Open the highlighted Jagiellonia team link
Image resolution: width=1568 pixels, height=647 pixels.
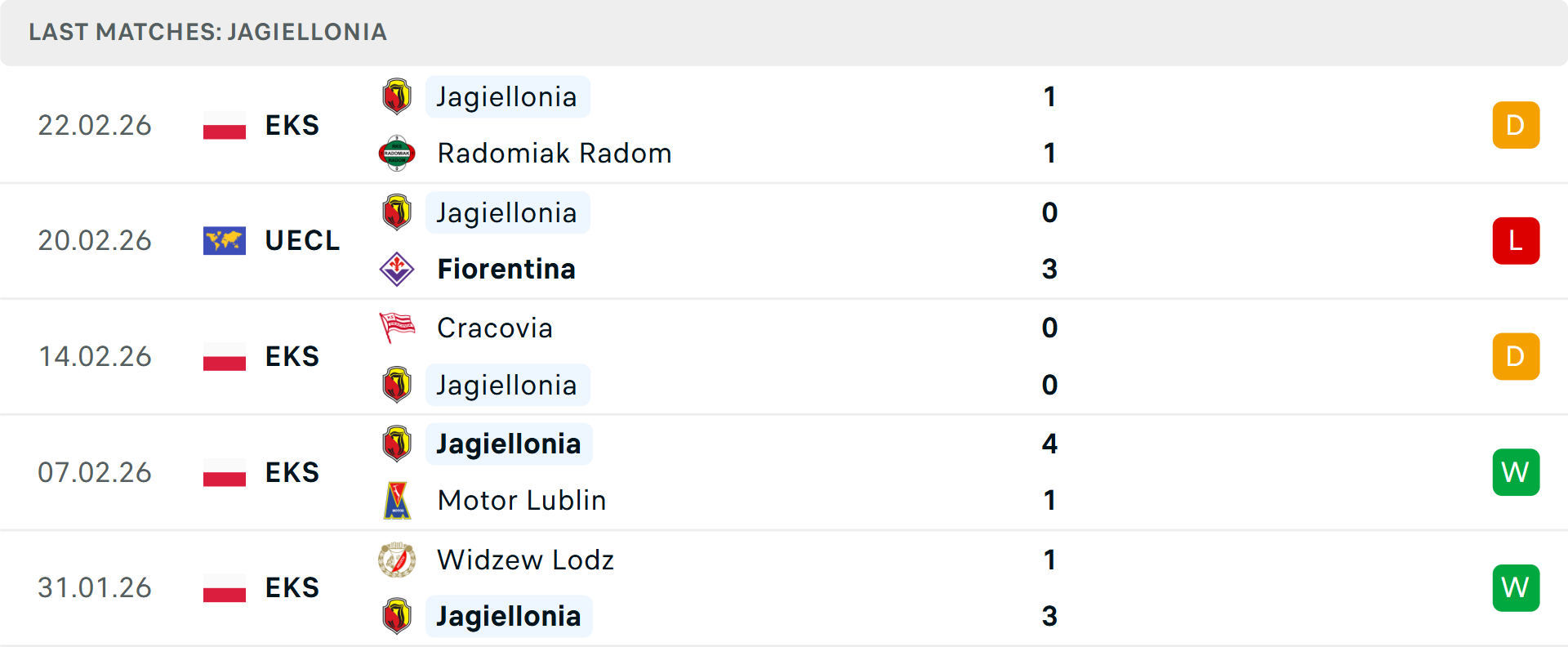click(508, 96)
